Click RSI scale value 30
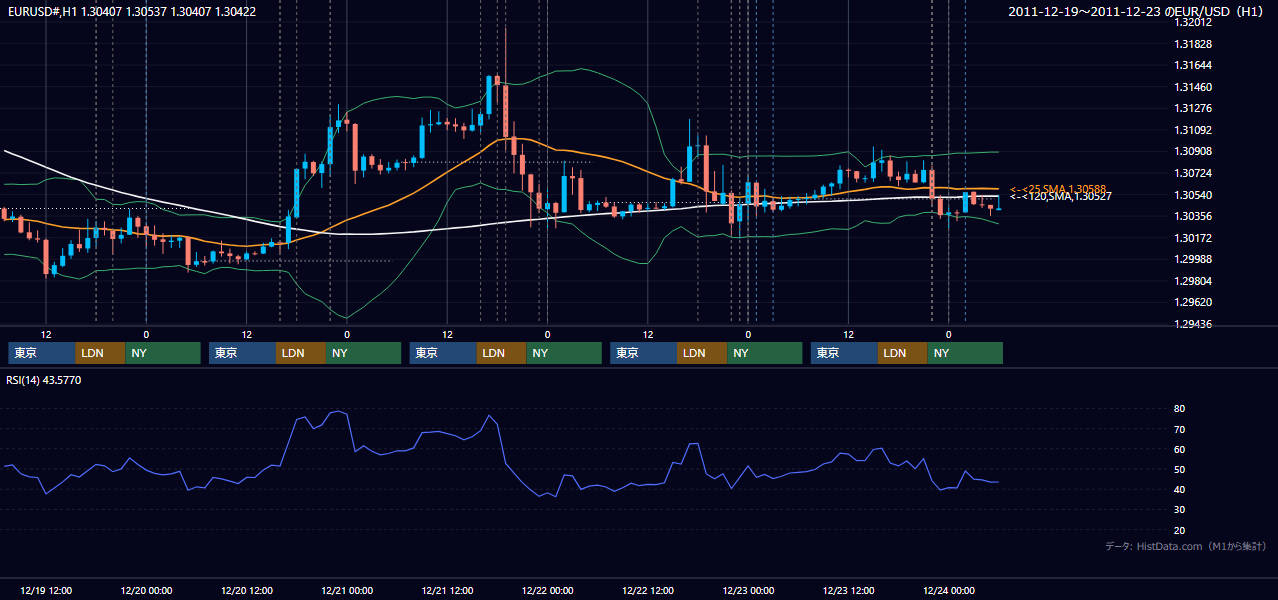1278x600 pixels. 1180,510
